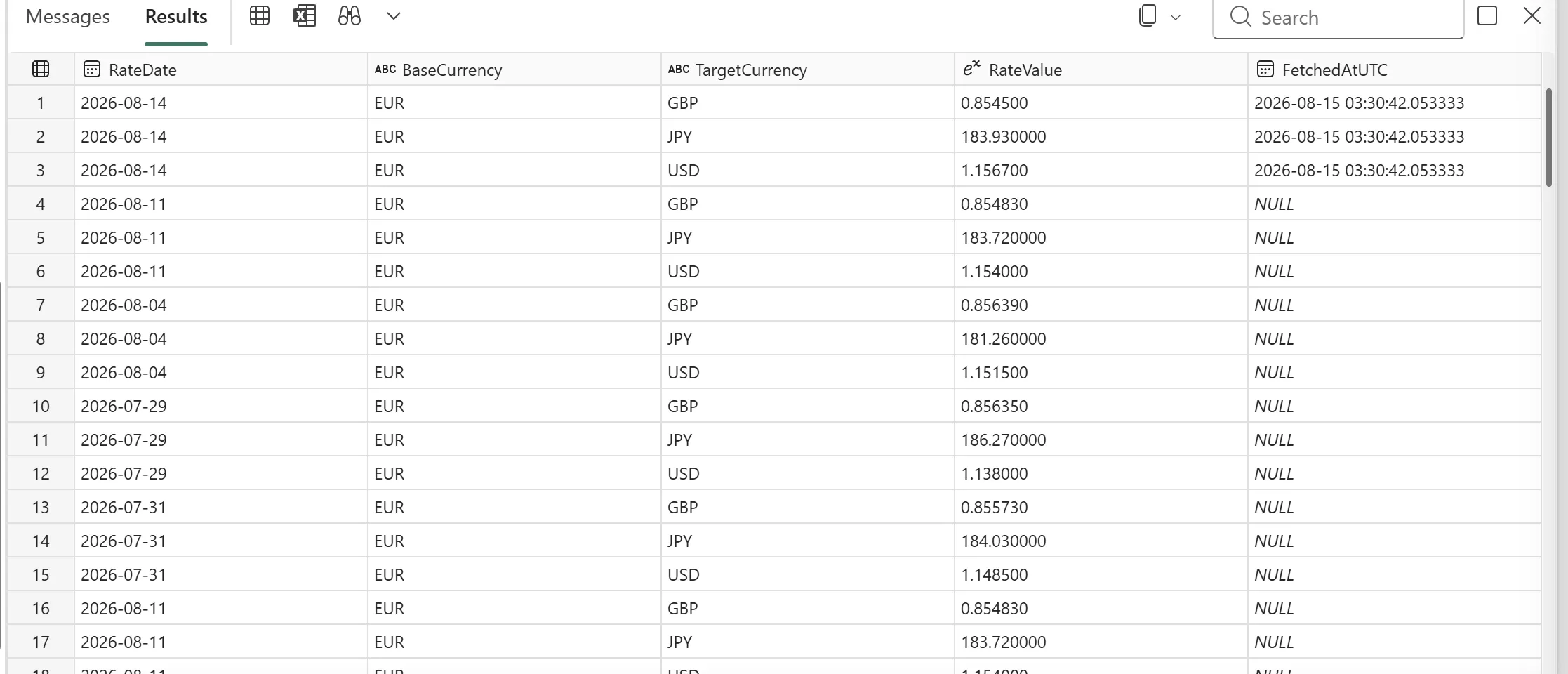
Task: Click the JPY cell in row 17
Action: pos(808,642)
